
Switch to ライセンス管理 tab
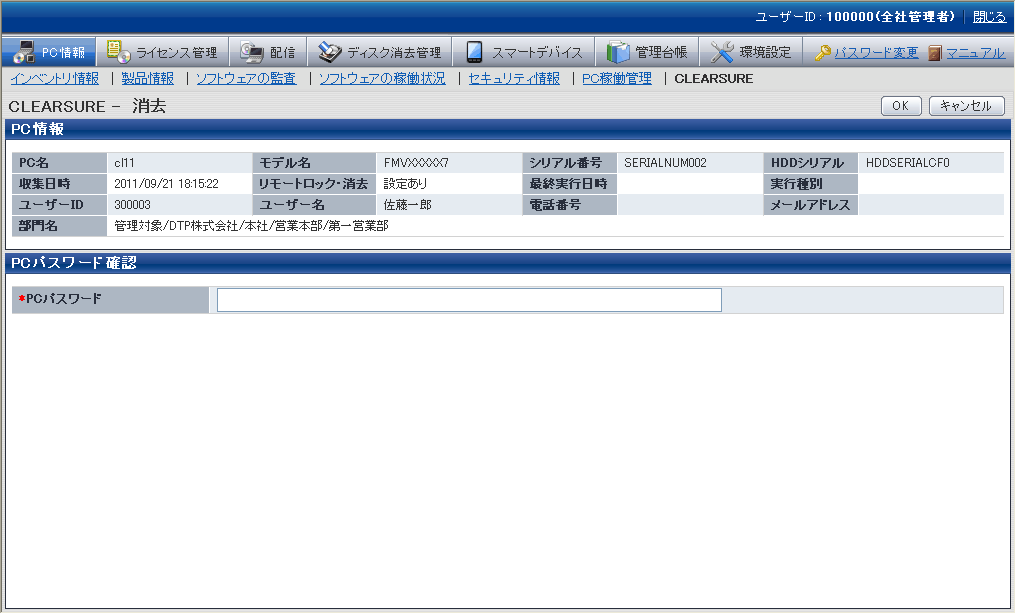(x=163, y=52)
